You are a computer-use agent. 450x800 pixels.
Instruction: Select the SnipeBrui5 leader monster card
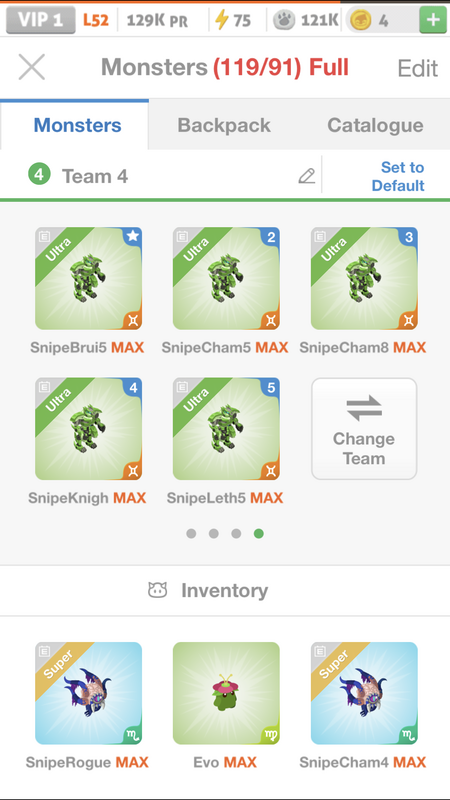pyautogui.click(x=89, y=279)
